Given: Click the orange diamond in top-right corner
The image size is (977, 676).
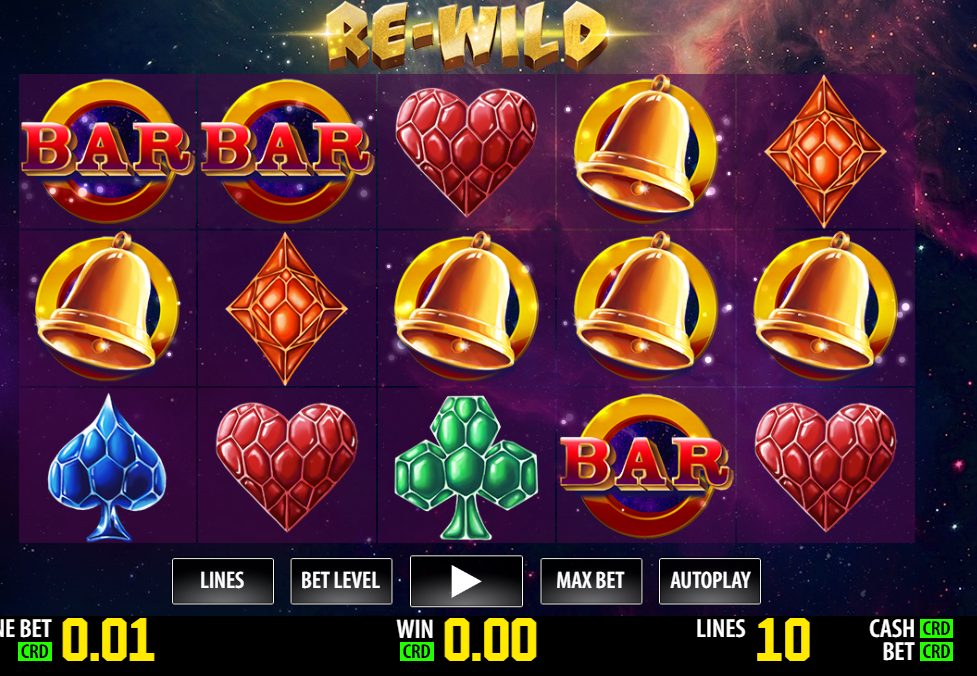Looking at the screenshot, I should (x=825, y=151).
